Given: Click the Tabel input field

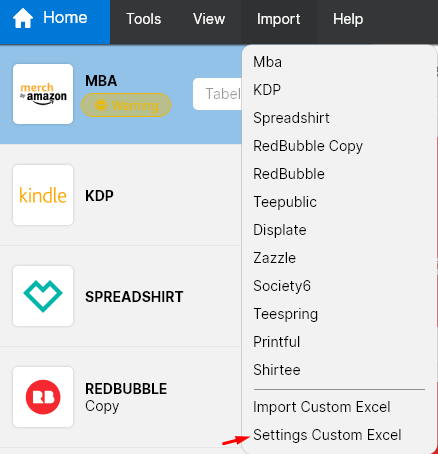Looking at the screenshot, I should pos(217,94).
